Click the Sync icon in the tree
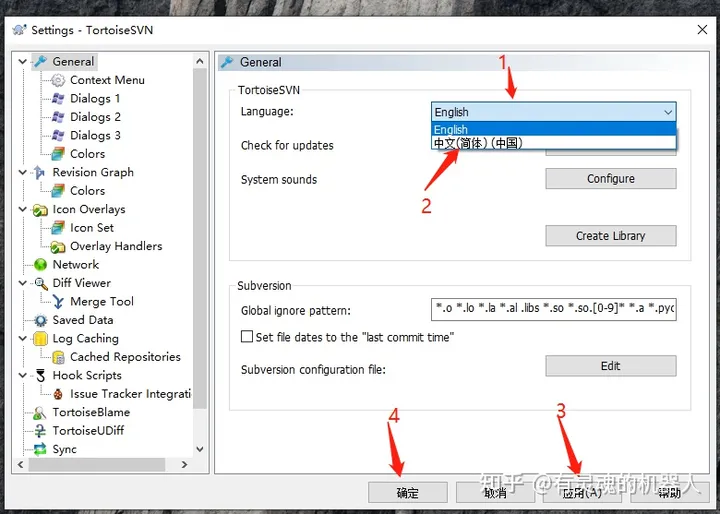The height and width of the screenshot is (514, 720). [41, 449]
